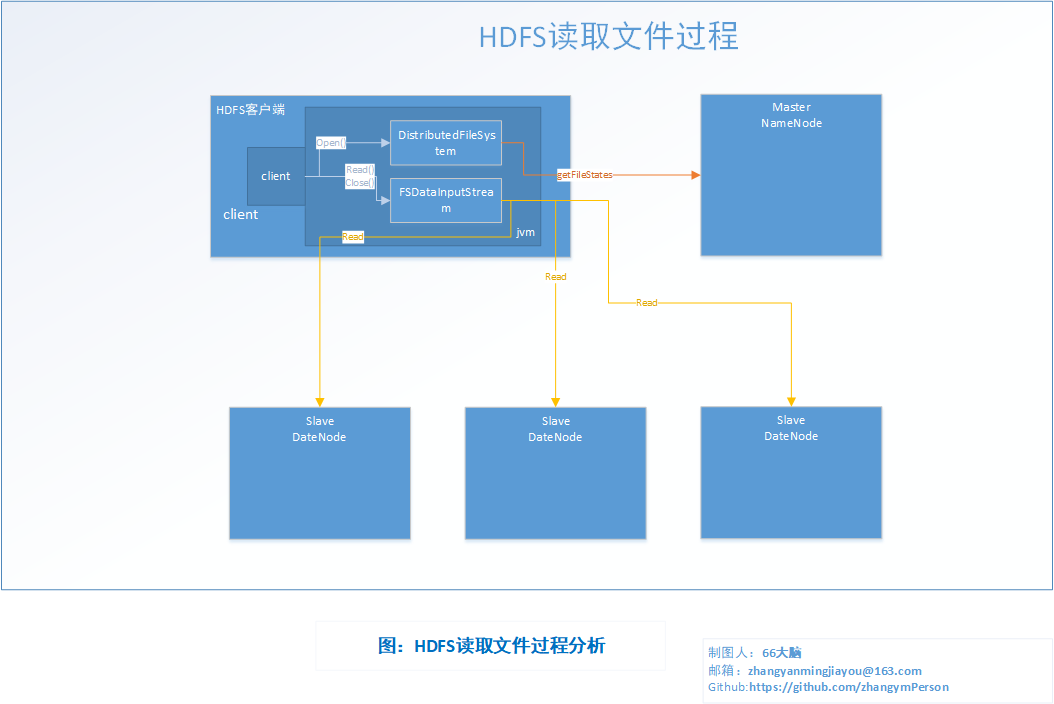Select the DistributedFileSystem box
This screenshot has width=1054, height=704.
[x=446, y=143]
